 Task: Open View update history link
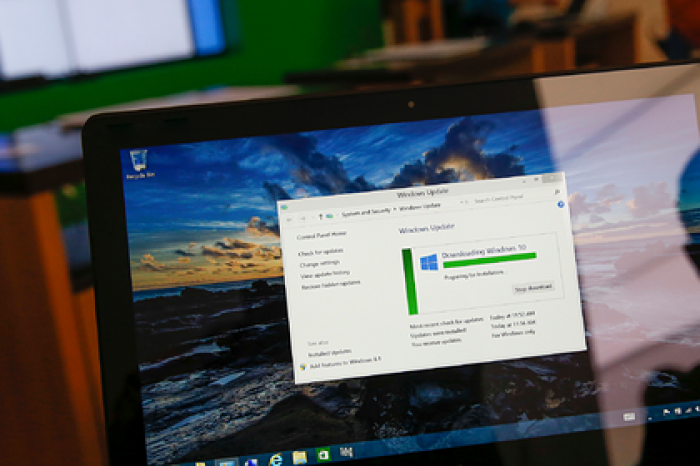click(x=325, y=274)
